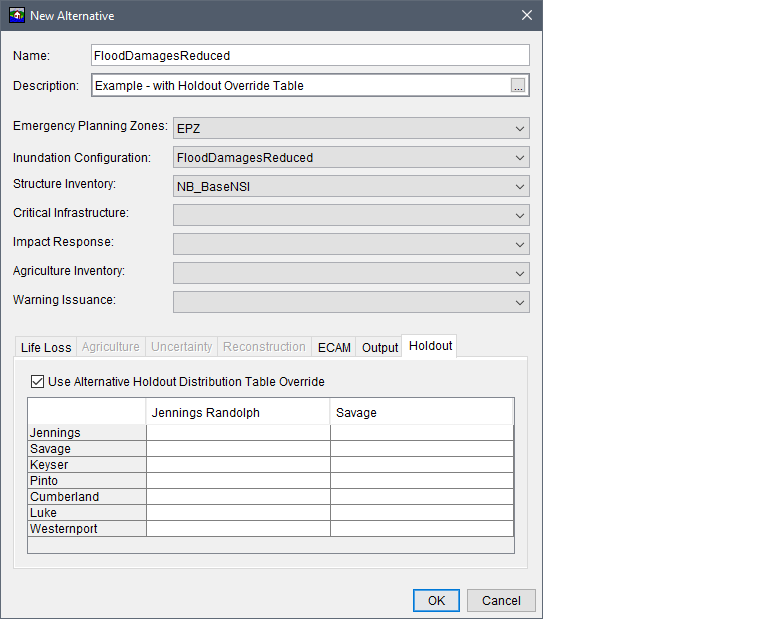Viewport: 761px width, 619px height.
Task: Click the app icon in the title bar
Action: (x=17, y=15)
